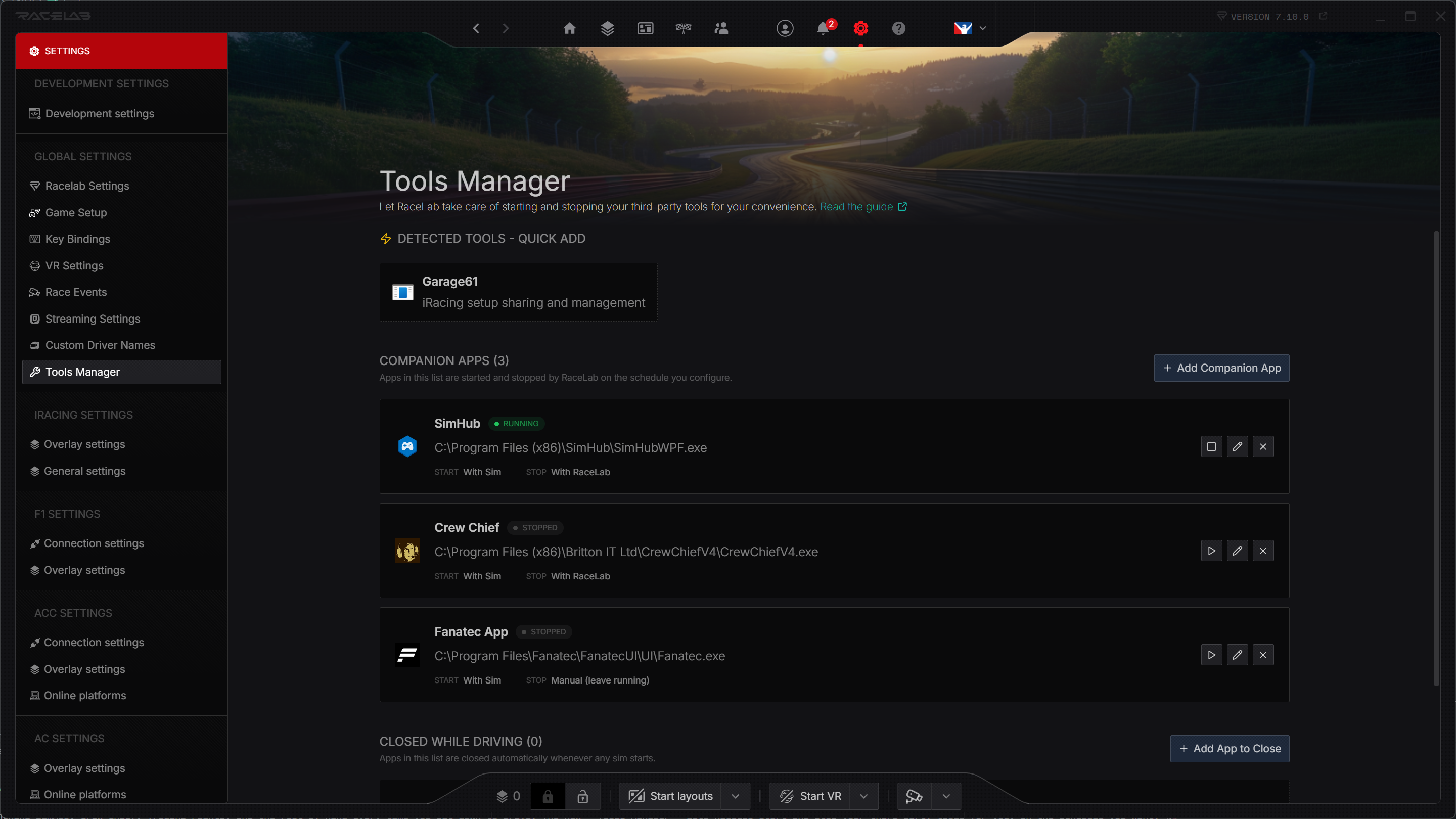Toggle the unlocked padlock in bottom bar
The height and width of the screenshot is (819, 1456).
(x=583, y=796)
